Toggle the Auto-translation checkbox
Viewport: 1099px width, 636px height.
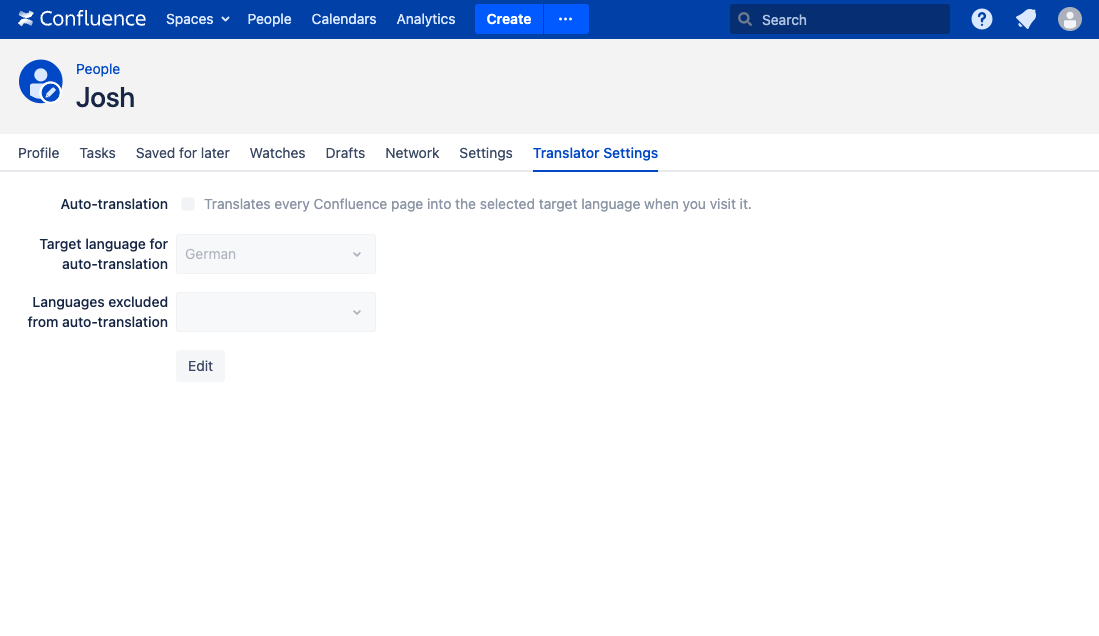[188, 204]
